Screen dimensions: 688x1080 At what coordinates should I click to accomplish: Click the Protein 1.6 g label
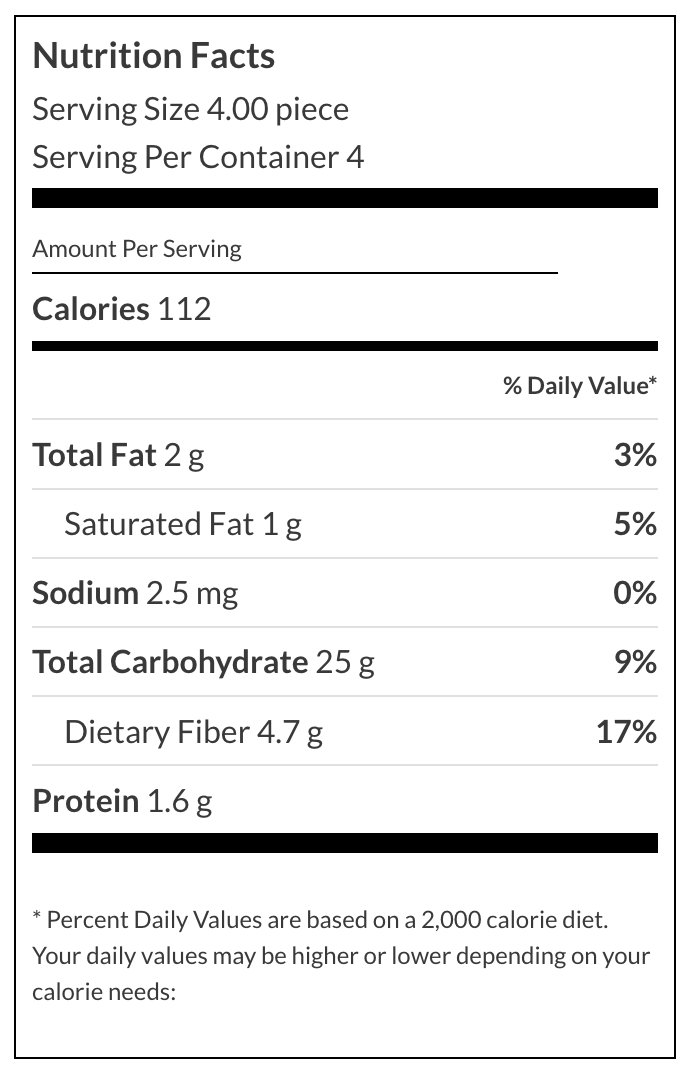click(122, 801)
